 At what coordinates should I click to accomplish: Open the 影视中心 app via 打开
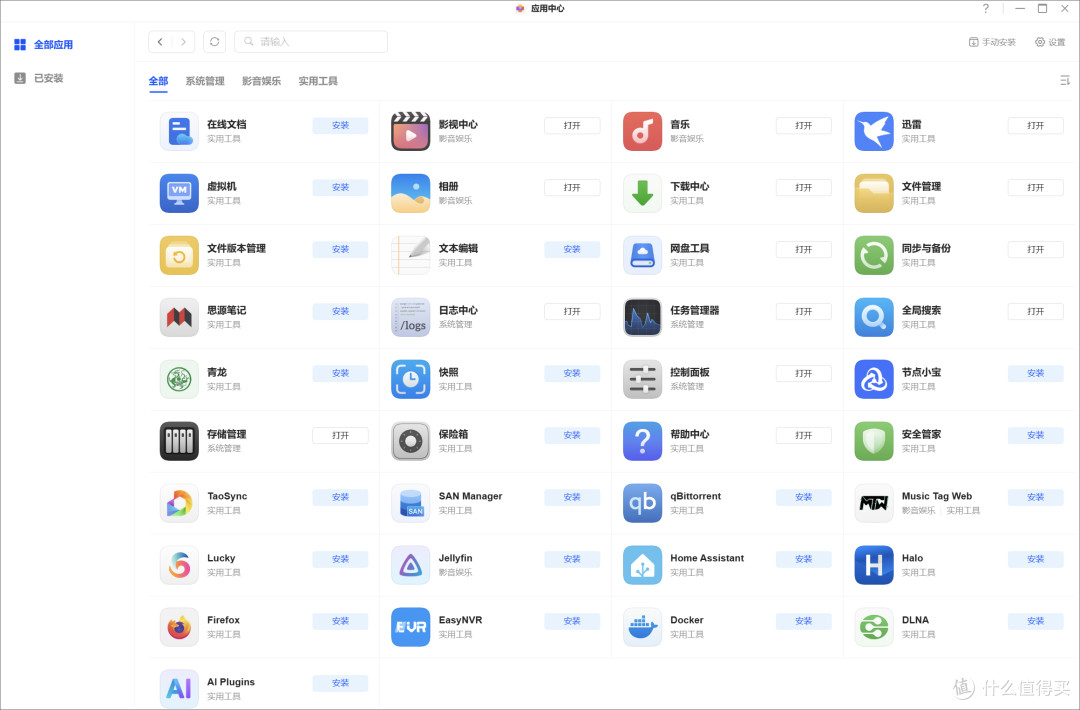tap(572, 125)
